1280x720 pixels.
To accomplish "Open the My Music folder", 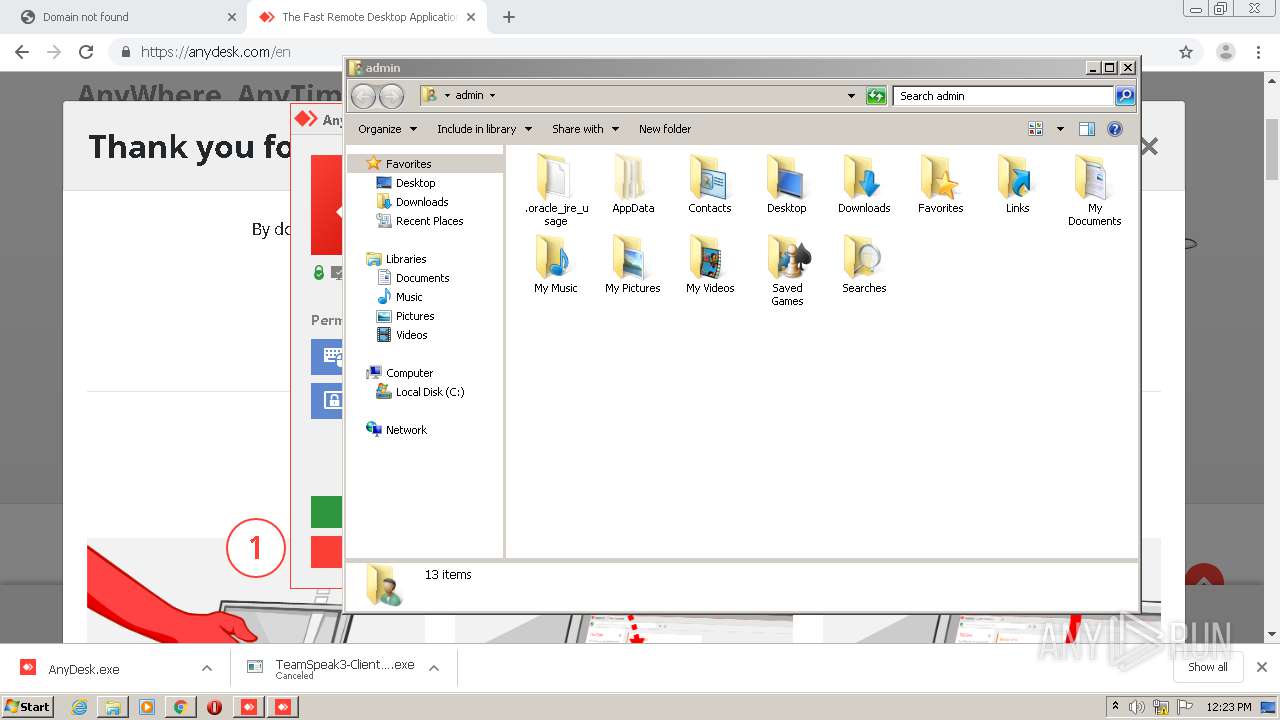I will click(556, 265).
